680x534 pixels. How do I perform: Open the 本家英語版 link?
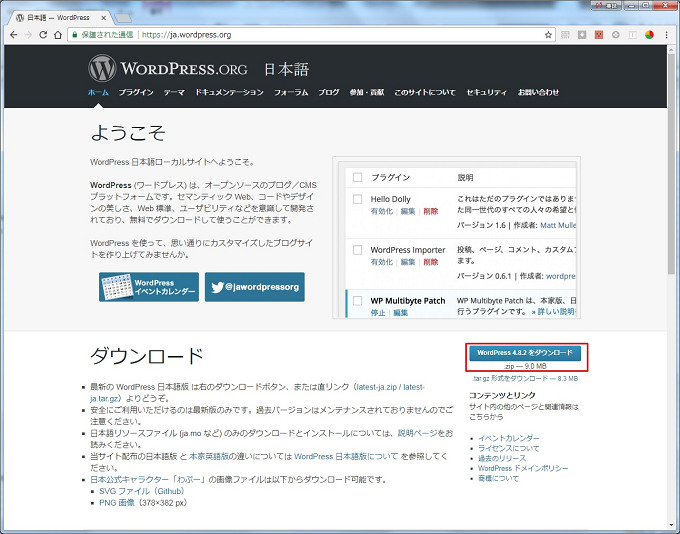point(209,456)
